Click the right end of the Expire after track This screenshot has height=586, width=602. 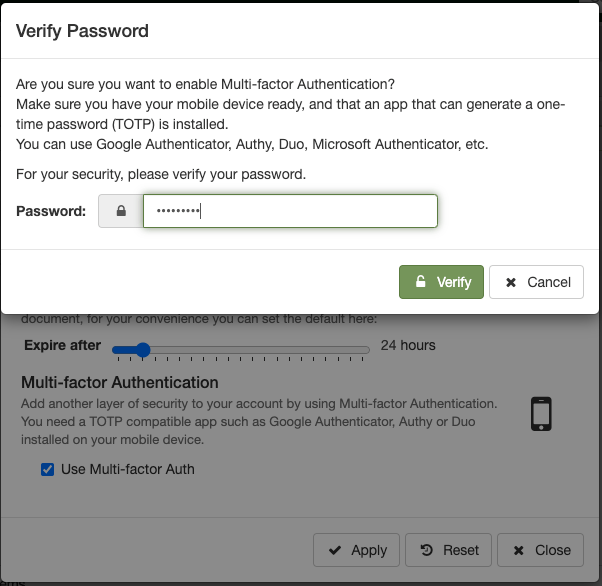click(368, 350)
